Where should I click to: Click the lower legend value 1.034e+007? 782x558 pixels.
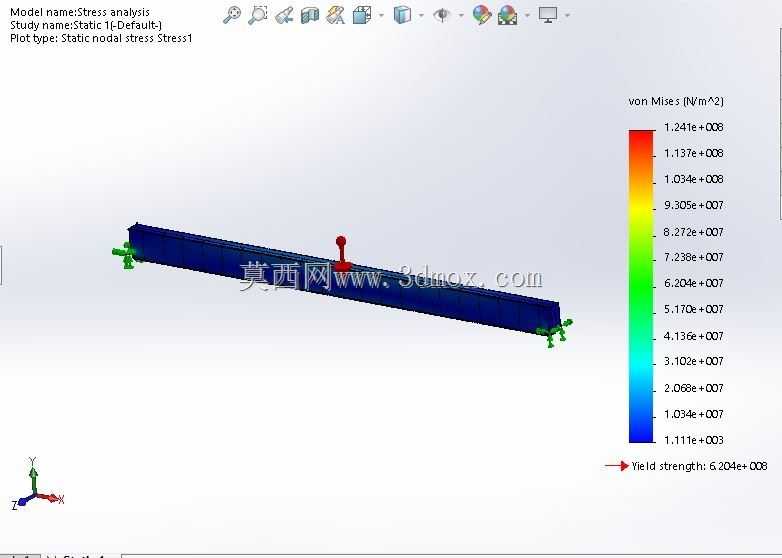coord(693,414)
